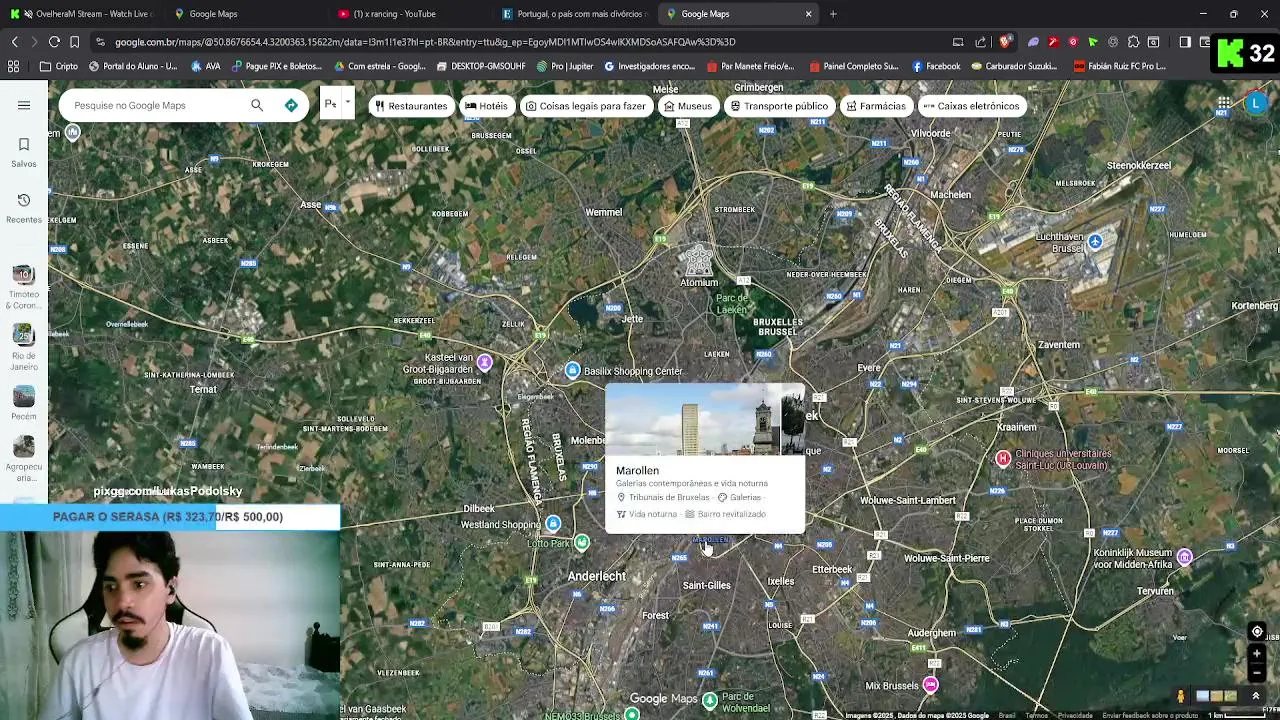Click the Koninklijk Museum Midden-Afrika marker
Screen dimensions: 1280x720
[x=1184, y=556]
